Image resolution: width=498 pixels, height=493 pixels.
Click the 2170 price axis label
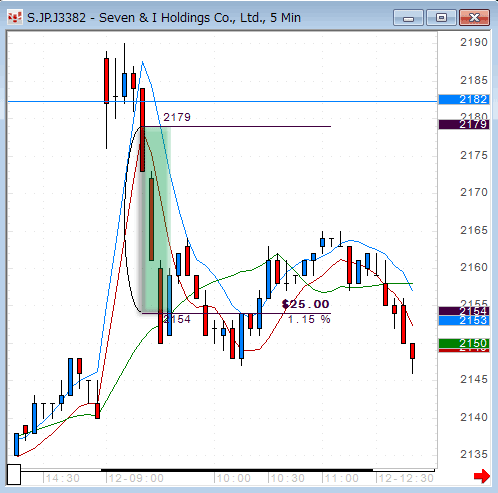coord(474,192)
